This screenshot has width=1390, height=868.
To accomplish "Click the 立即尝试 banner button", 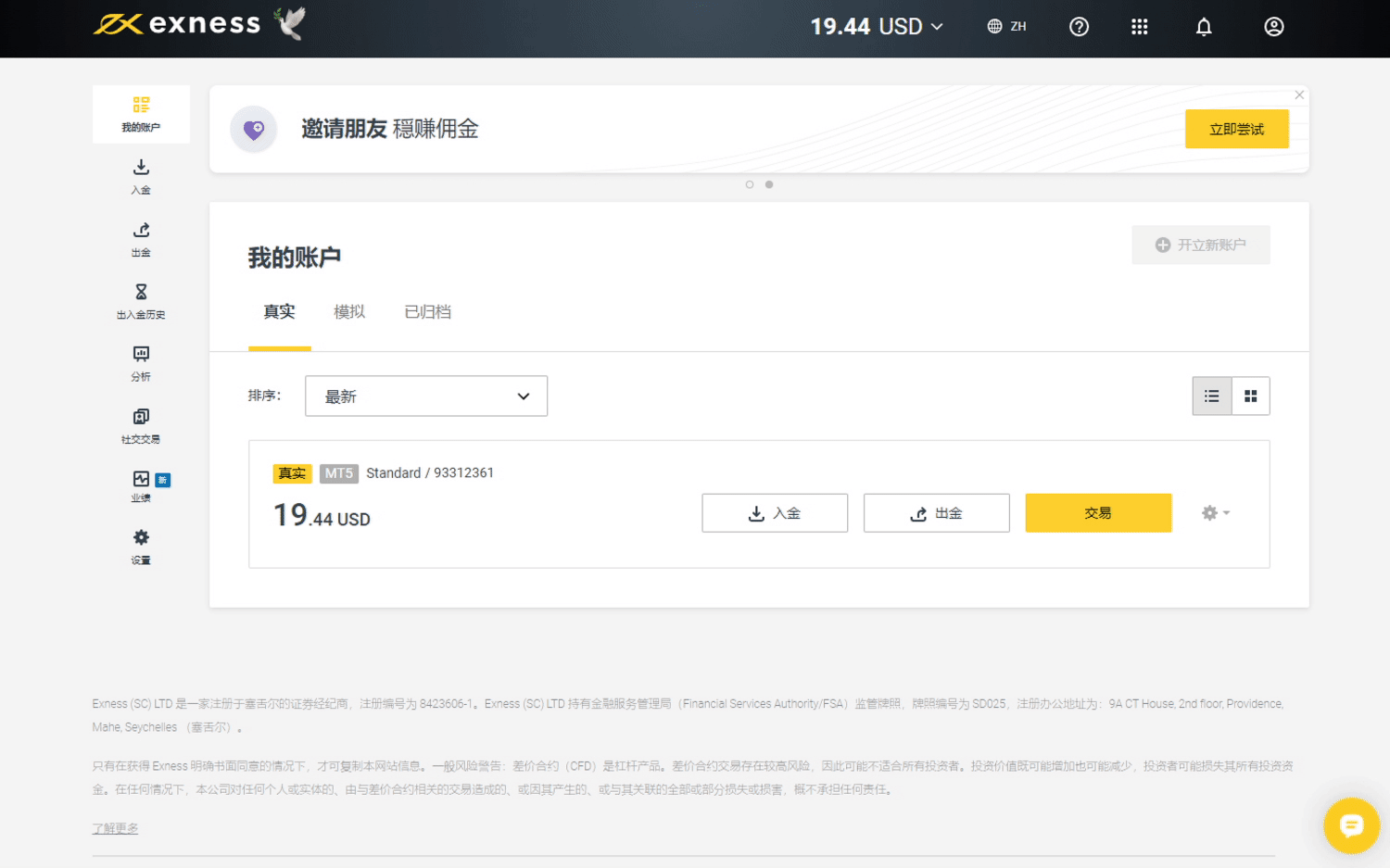I will 1236,130.
